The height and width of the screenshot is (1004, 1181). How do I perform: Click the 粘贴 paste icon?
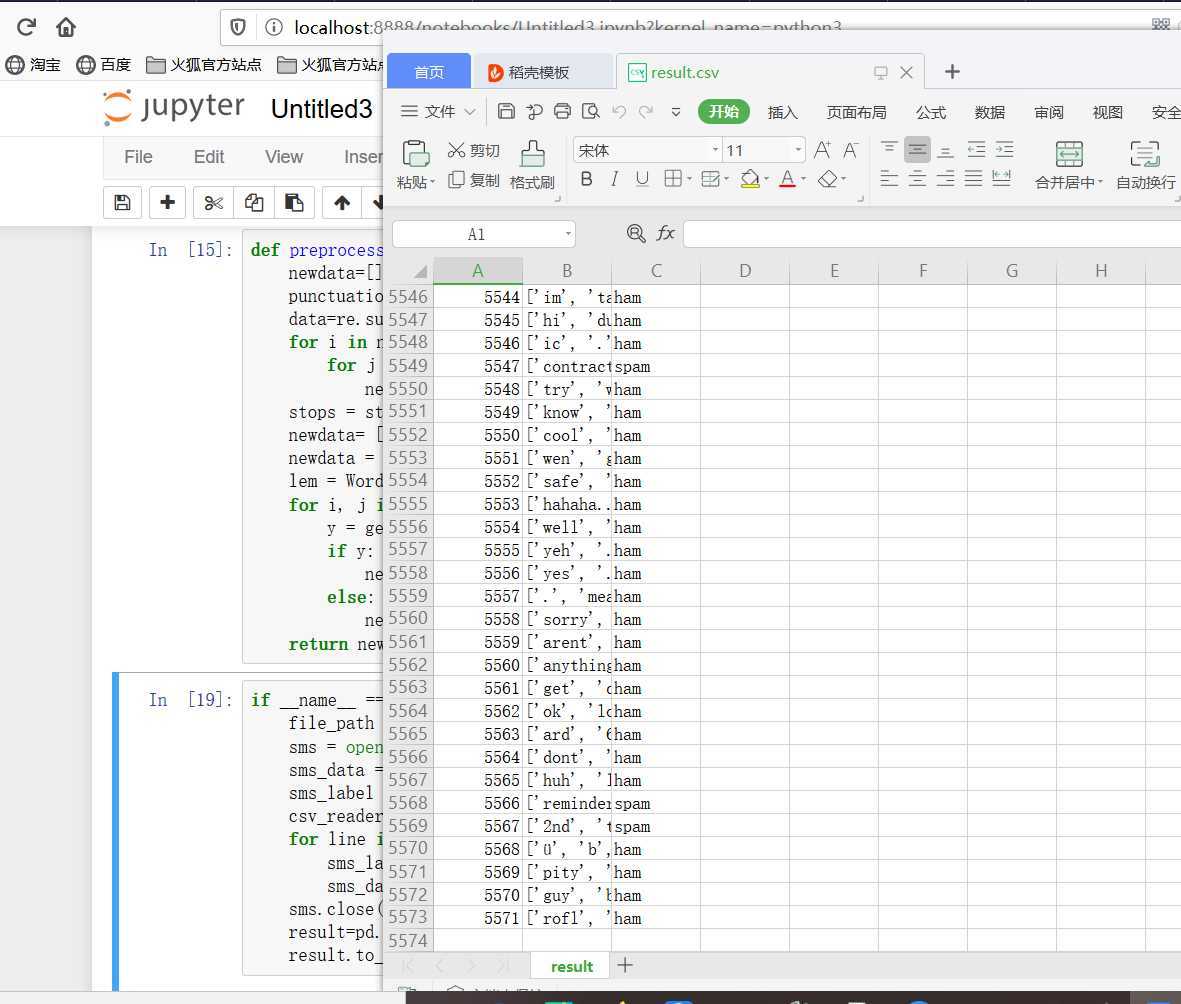[x=416, y=153]
